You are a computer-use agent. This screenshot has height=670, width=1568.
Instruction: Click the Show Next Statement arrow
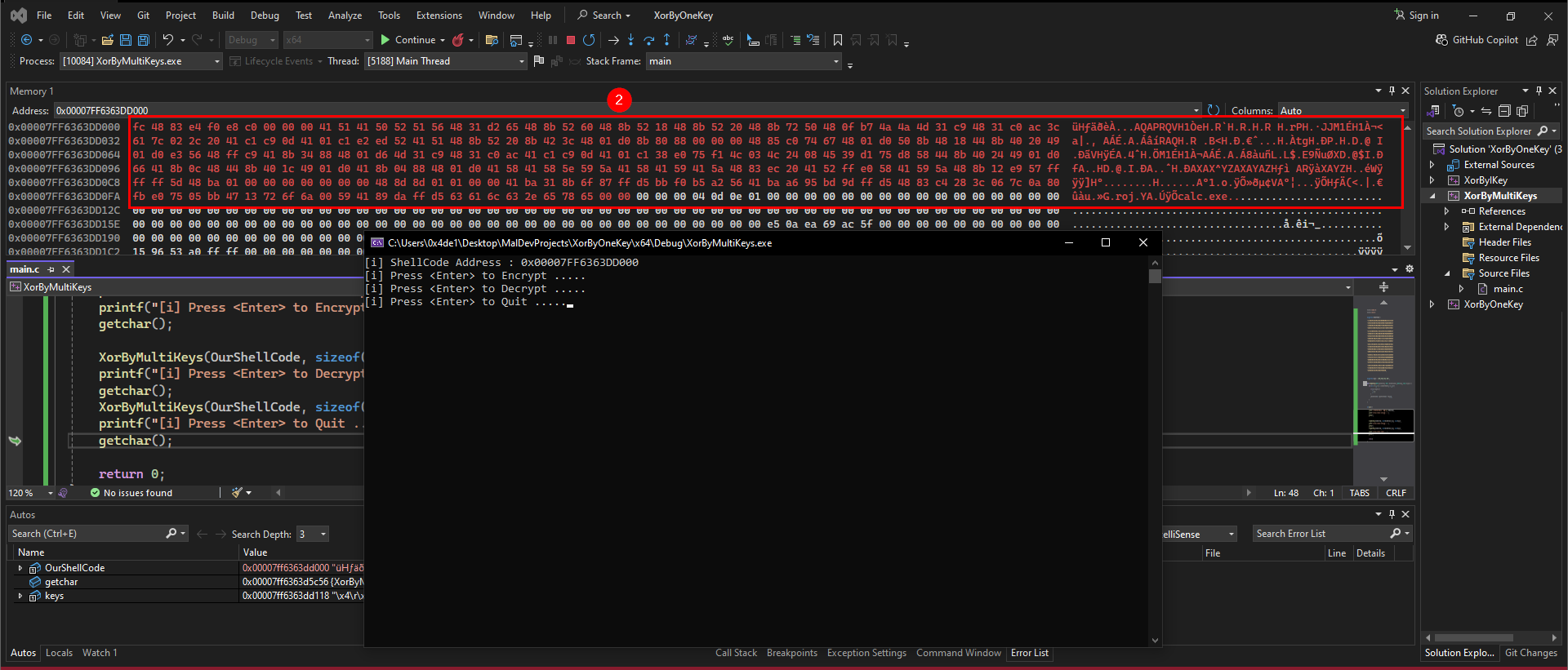[613, 40]
